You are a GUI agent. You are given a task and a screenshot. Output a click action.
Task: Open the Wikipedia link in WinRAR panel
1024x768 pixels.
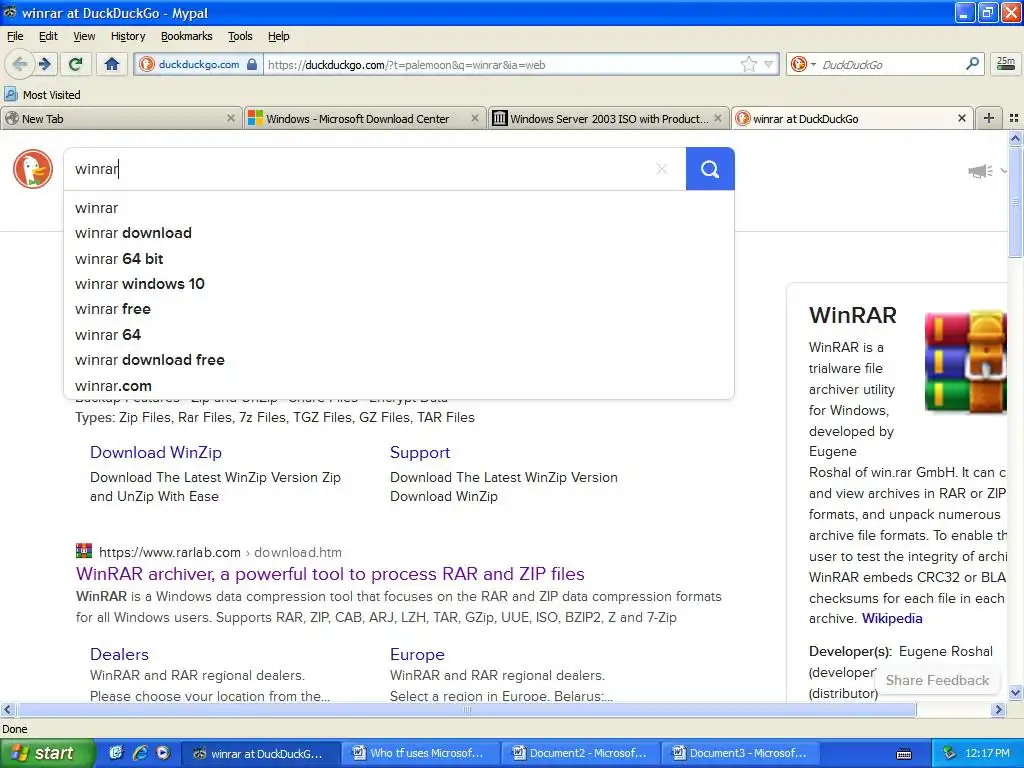click(892, 618)
